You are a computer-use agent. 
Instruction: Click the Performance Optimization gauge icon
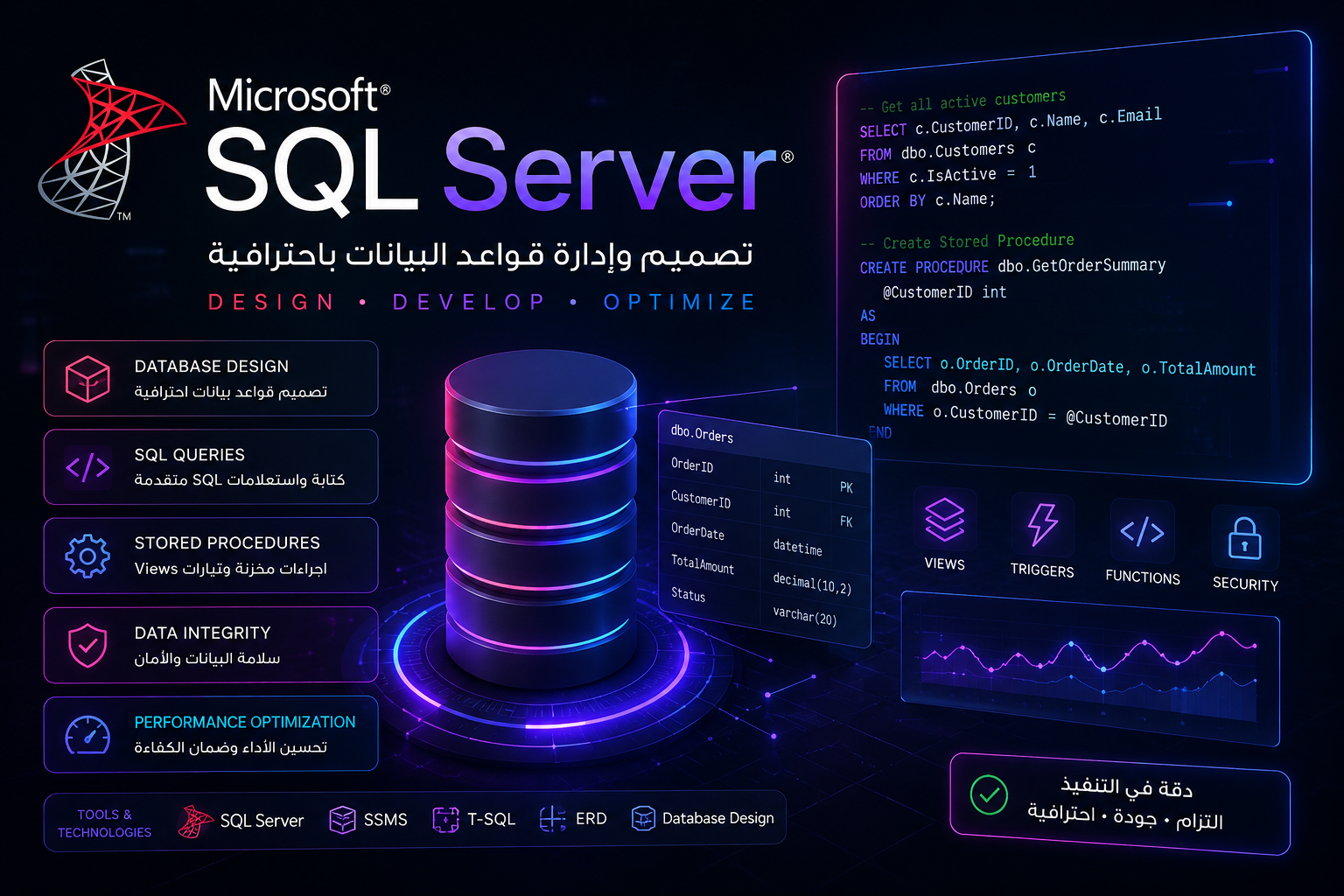click(87, 735)
